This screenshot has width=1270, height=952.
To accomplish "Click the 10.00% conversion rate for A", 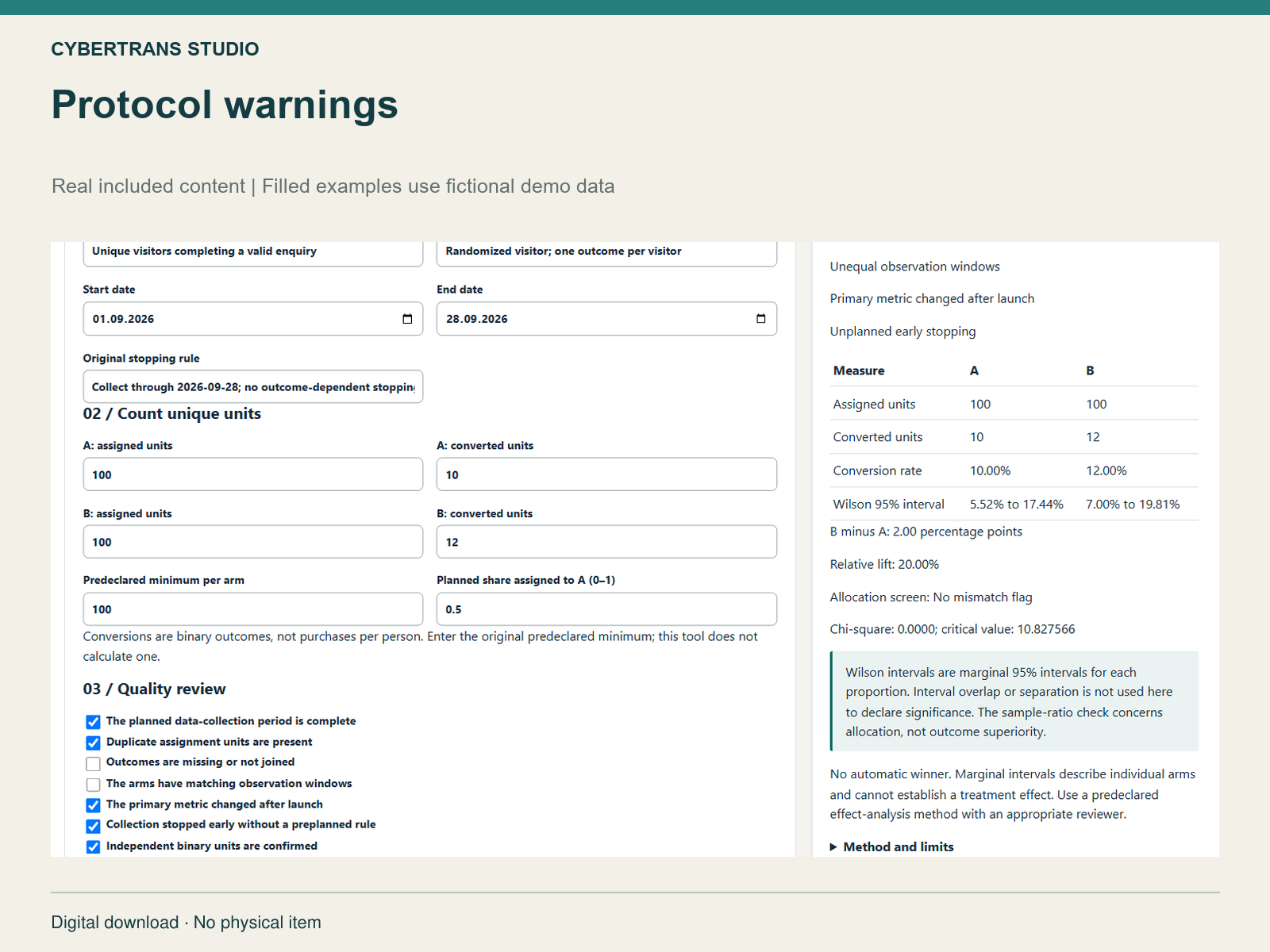I will 991,470.
